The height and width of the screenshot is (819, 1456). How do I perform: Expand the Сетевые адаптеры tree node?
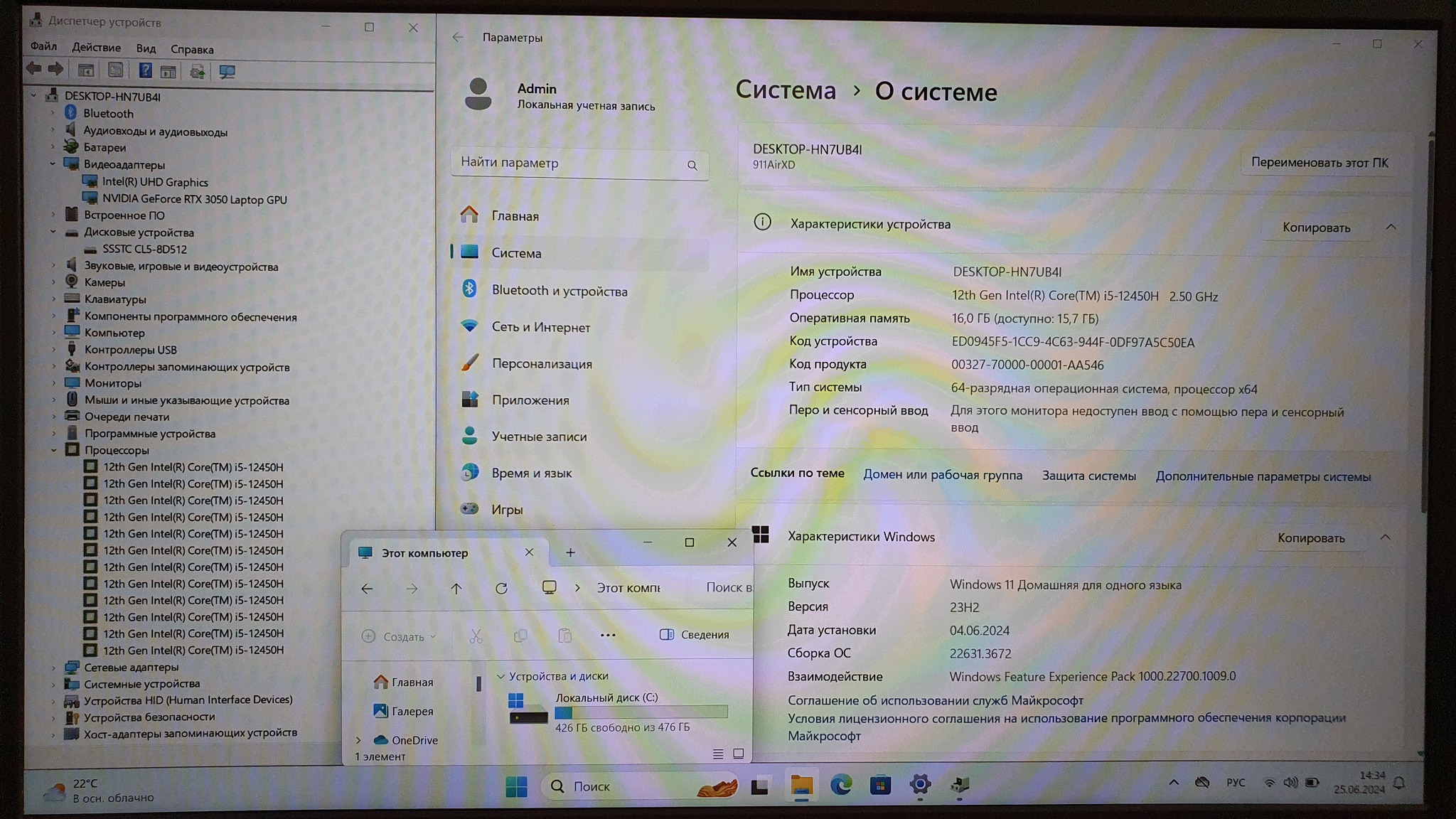[53, 667]
